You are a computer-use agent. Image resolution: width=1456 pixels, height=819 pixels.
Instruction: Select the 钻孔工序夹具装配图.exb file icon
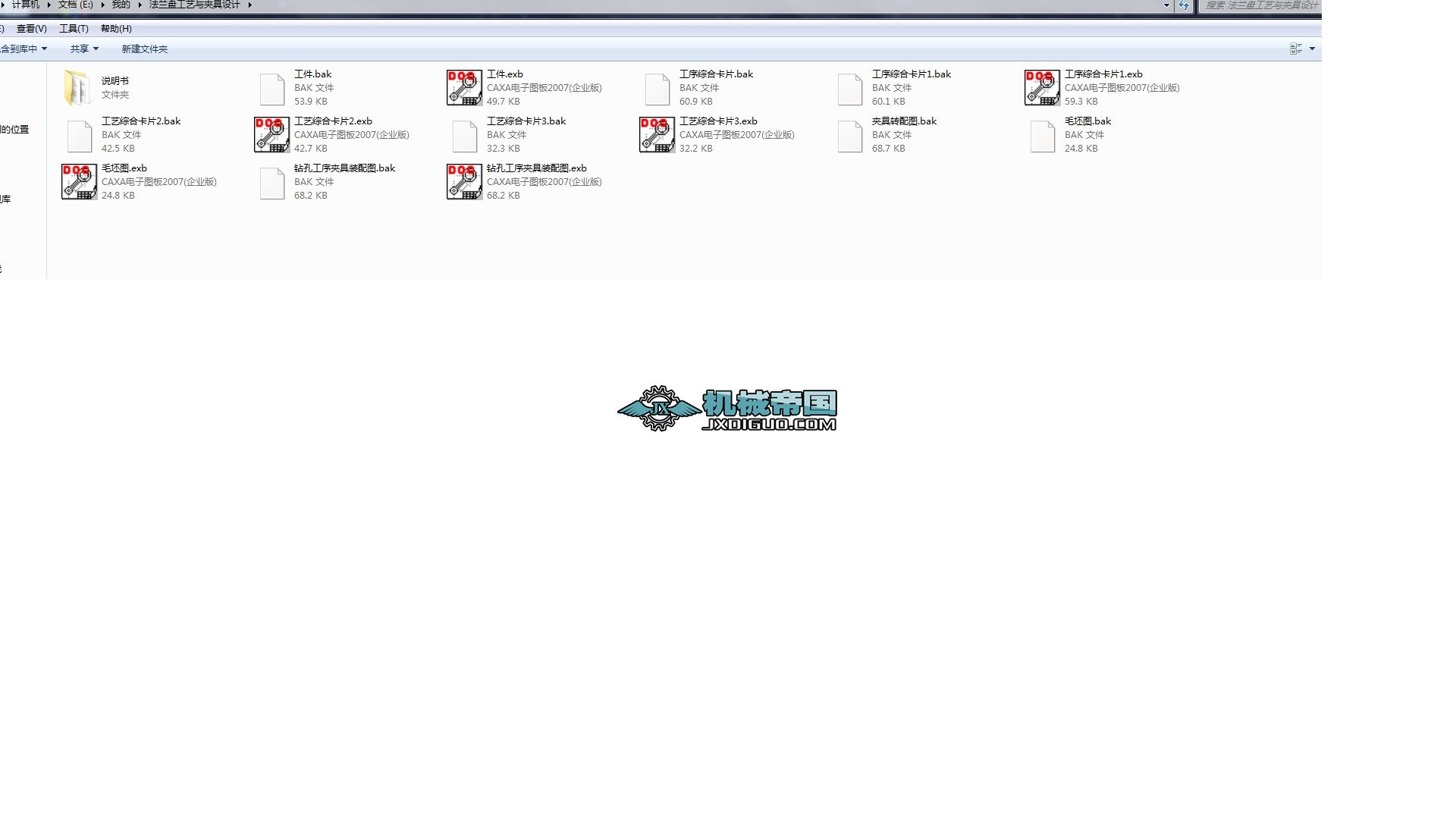click(464, 182)
